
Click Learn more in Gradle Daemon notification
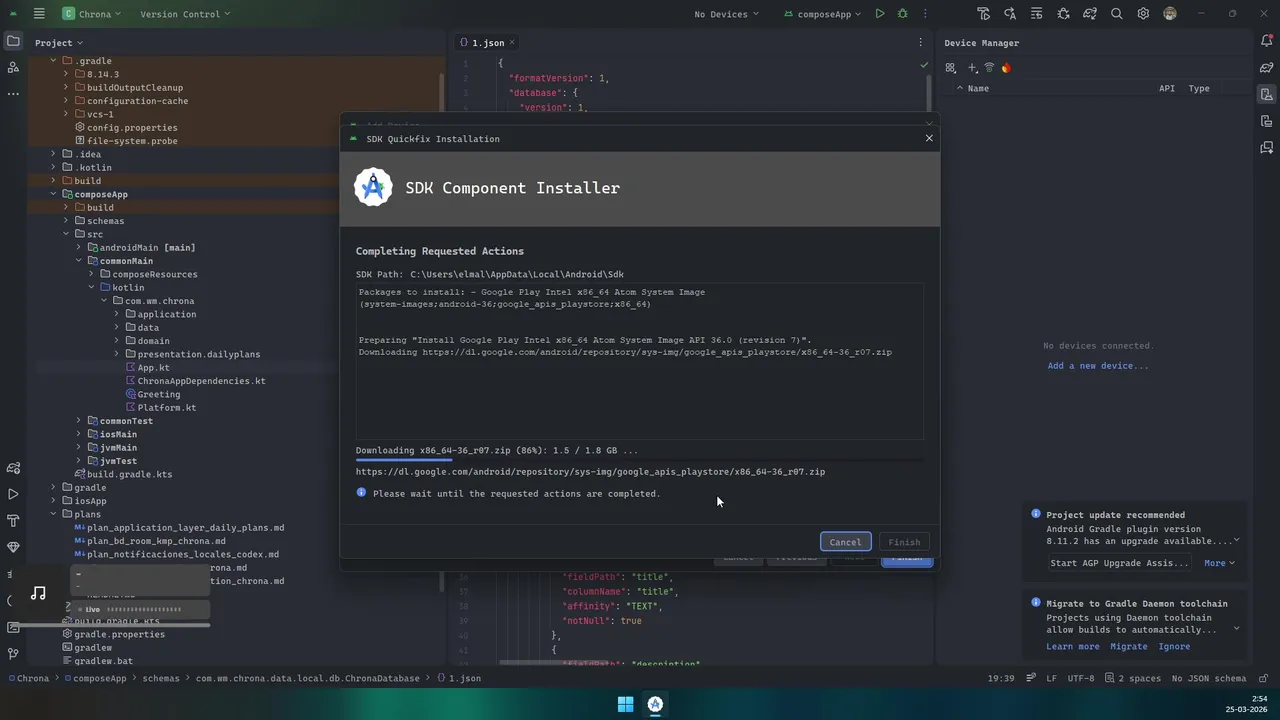[1073, 647]
